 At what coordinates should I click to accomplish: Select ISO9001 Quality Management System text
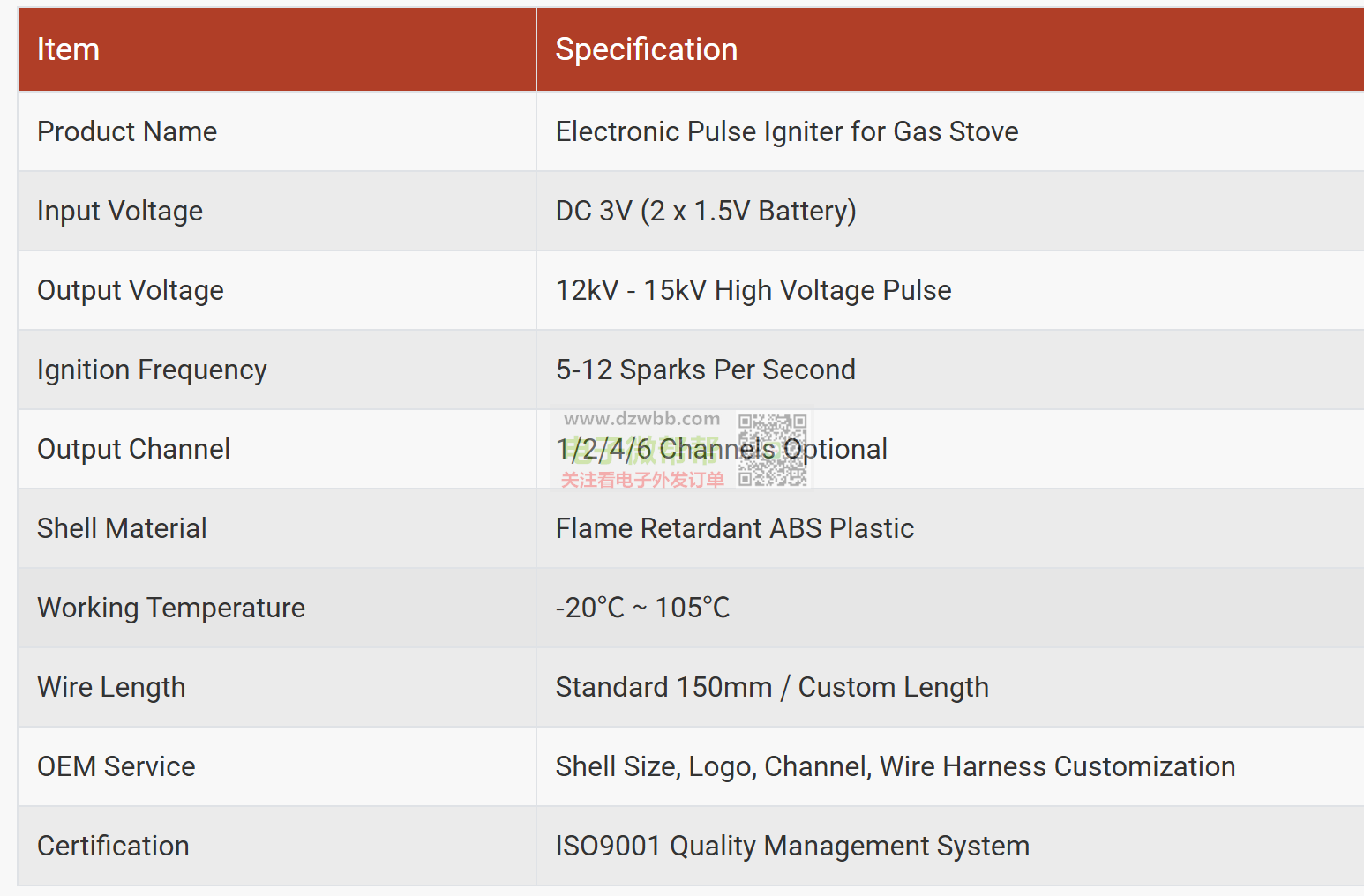pyautogui.click(x=792, y=846)
